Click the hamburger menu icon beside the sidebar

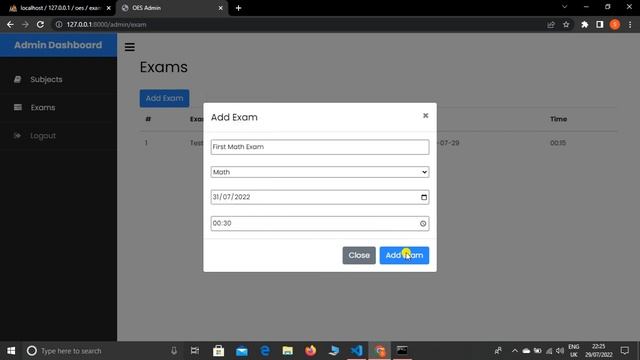[x=130, y=47]
